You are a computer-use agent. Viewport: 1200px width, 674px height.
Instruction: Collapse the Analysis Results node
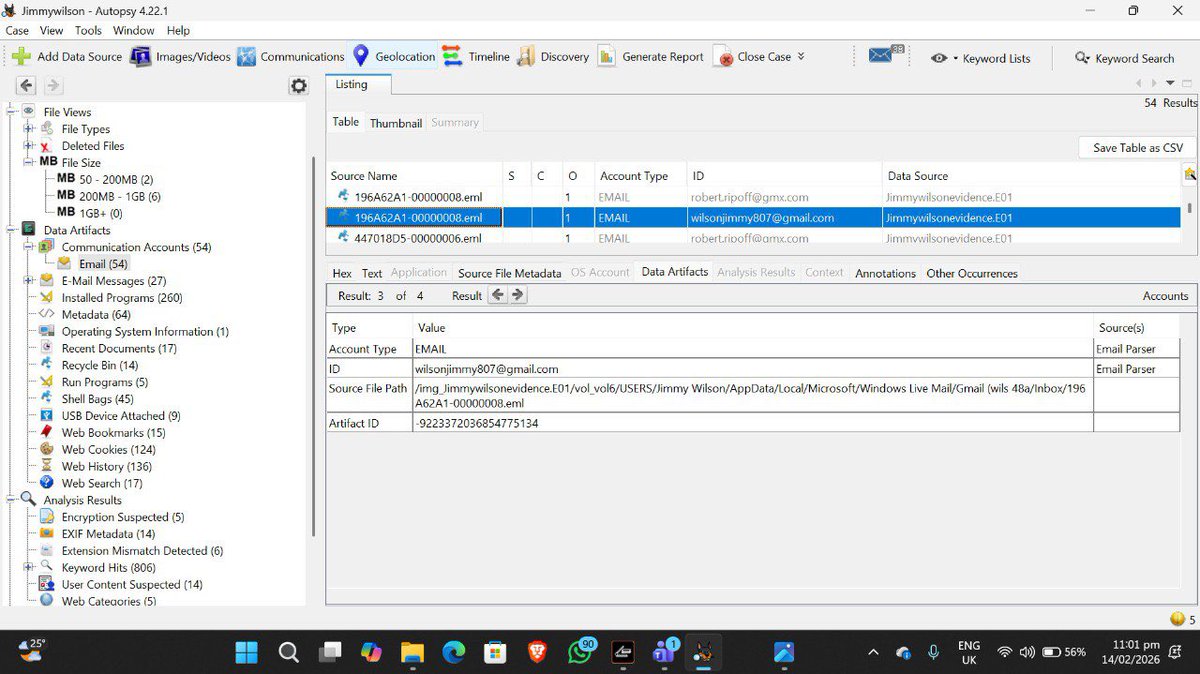pos(12,500)
